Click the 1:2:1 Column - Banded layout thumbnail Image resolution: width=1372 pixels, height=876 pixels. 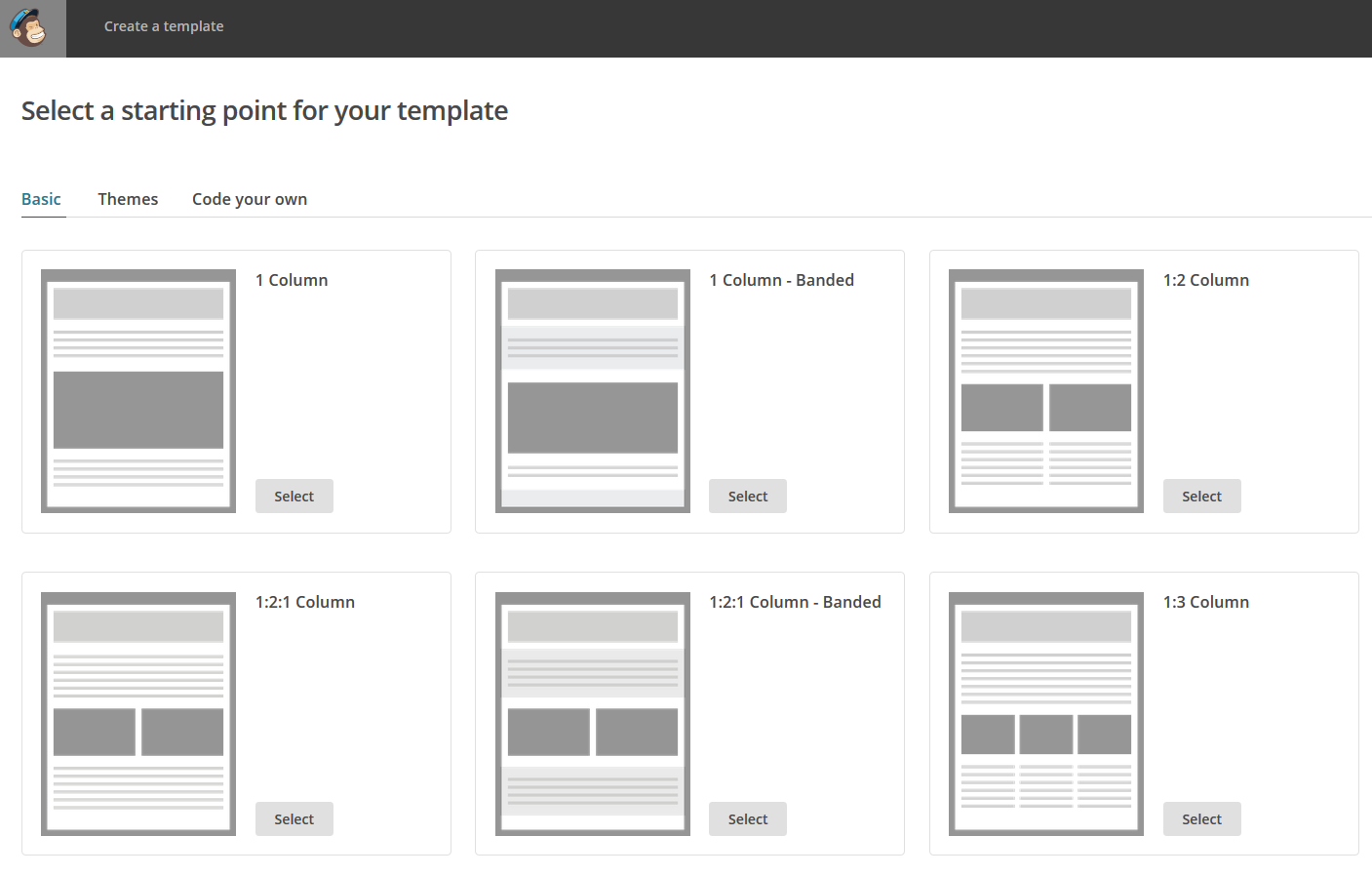pyautogui.click(x=593, y=714)
